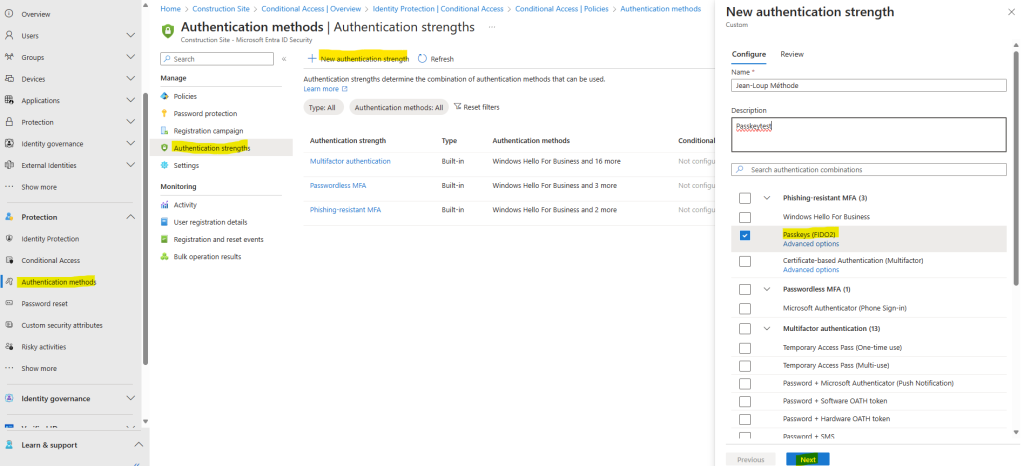
Task: Open Authentication strengths in Manage menu
Action: click(x=212, y=148)
